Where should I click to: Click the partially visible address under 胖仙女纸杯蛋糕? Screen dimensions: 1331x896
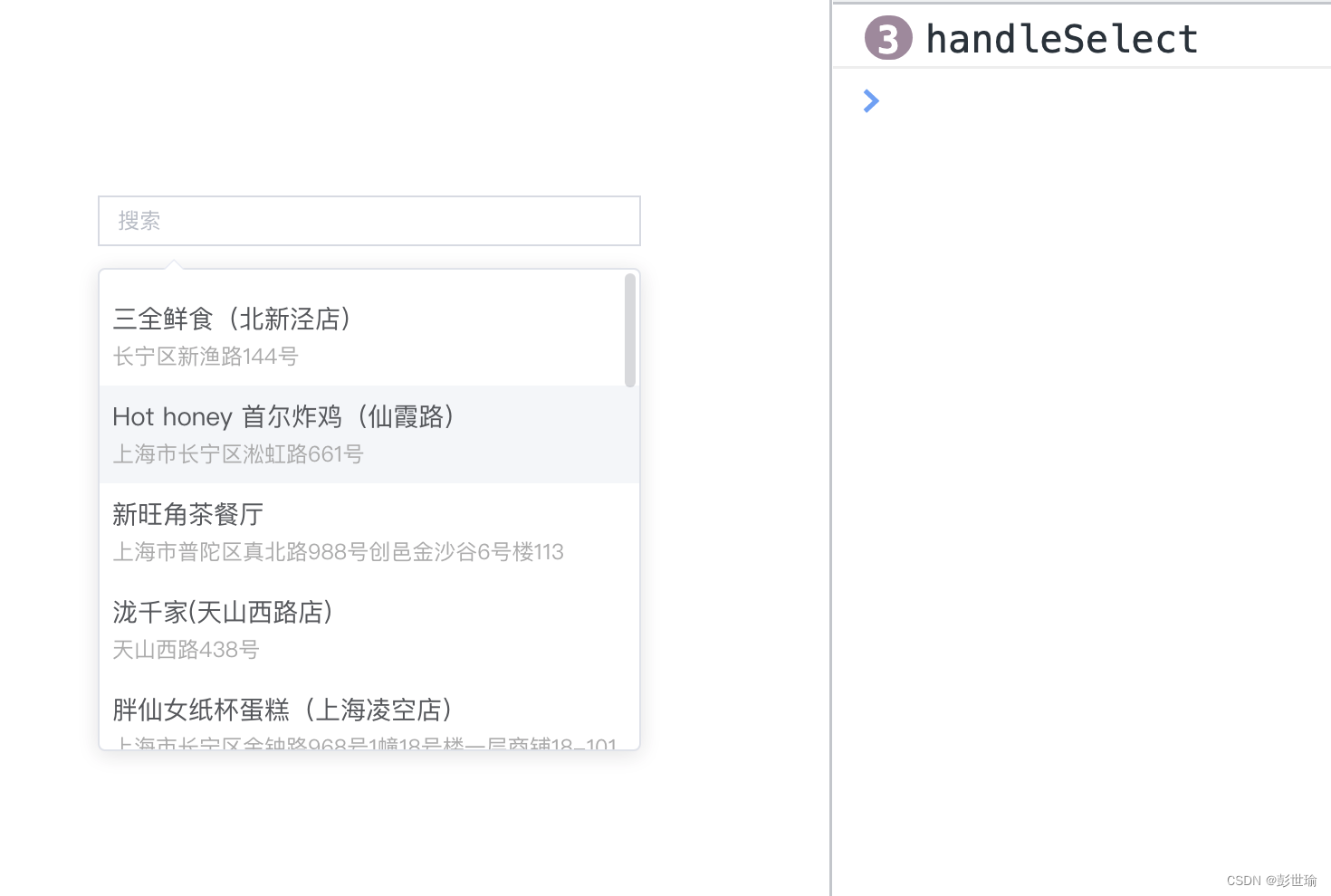[x=365, y=744]
